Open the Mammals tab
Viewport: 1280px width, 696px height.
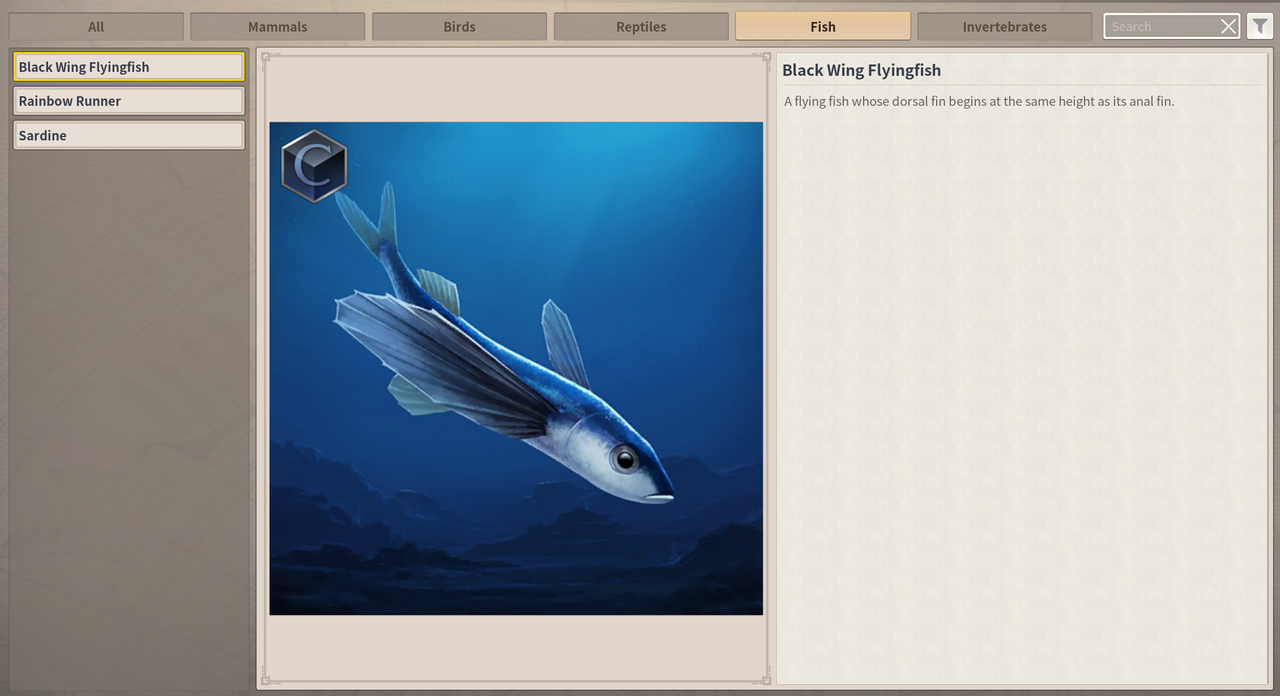(277, 27)
